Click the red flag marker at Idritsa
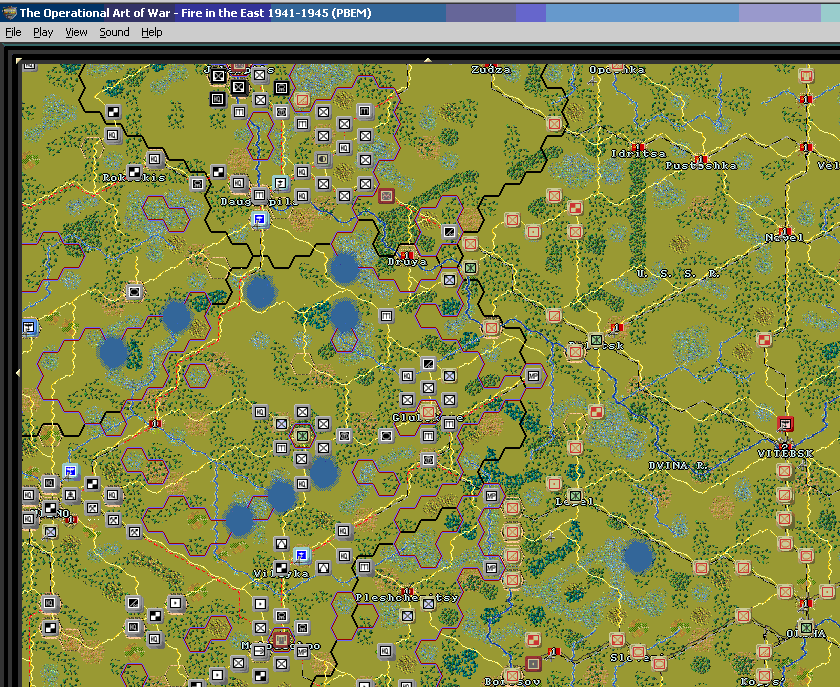 coord(638,147)
